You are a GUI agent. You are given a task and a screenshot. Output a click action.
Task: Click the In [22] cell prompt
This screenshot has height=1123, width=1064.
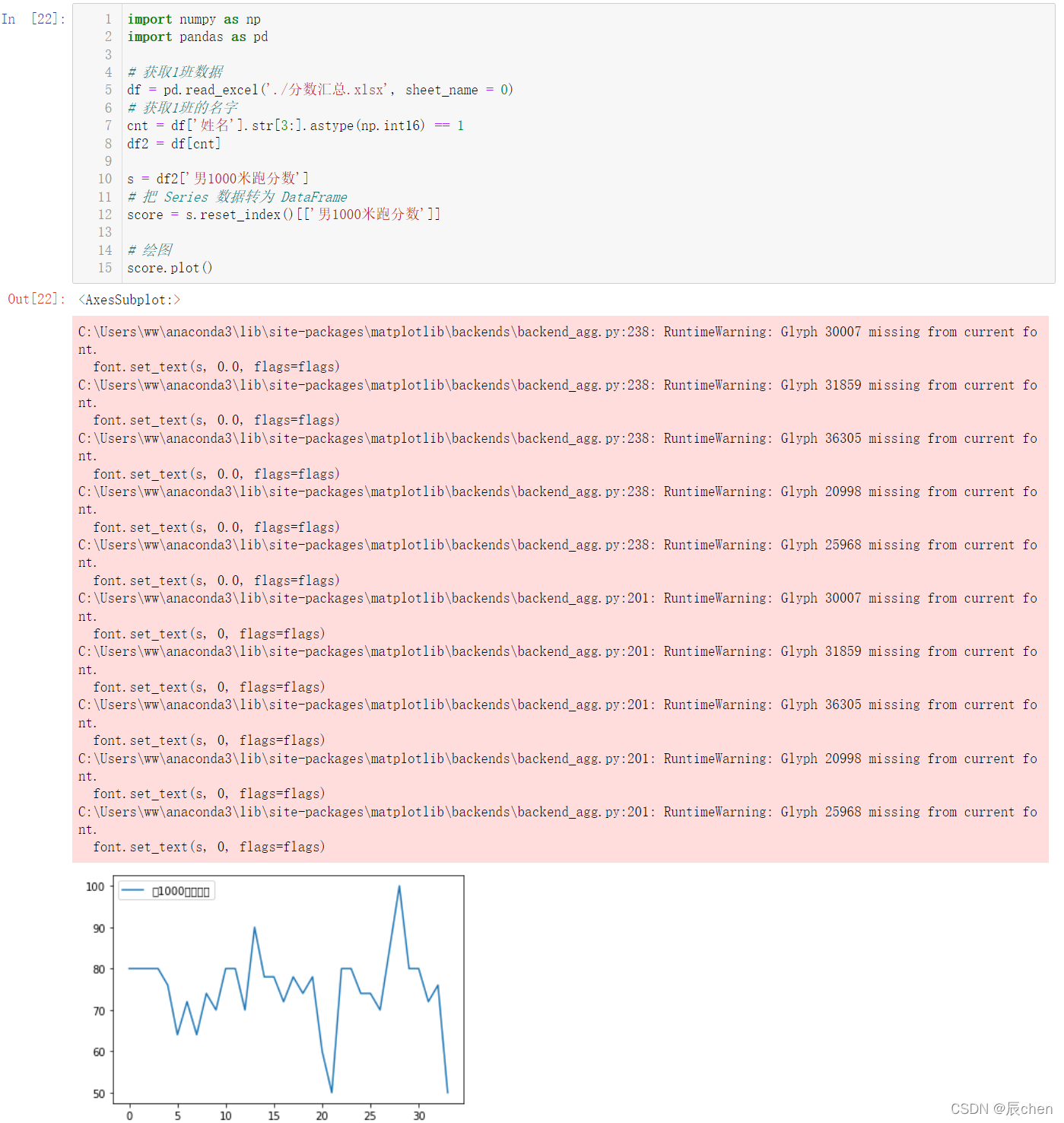click(33, 19)
